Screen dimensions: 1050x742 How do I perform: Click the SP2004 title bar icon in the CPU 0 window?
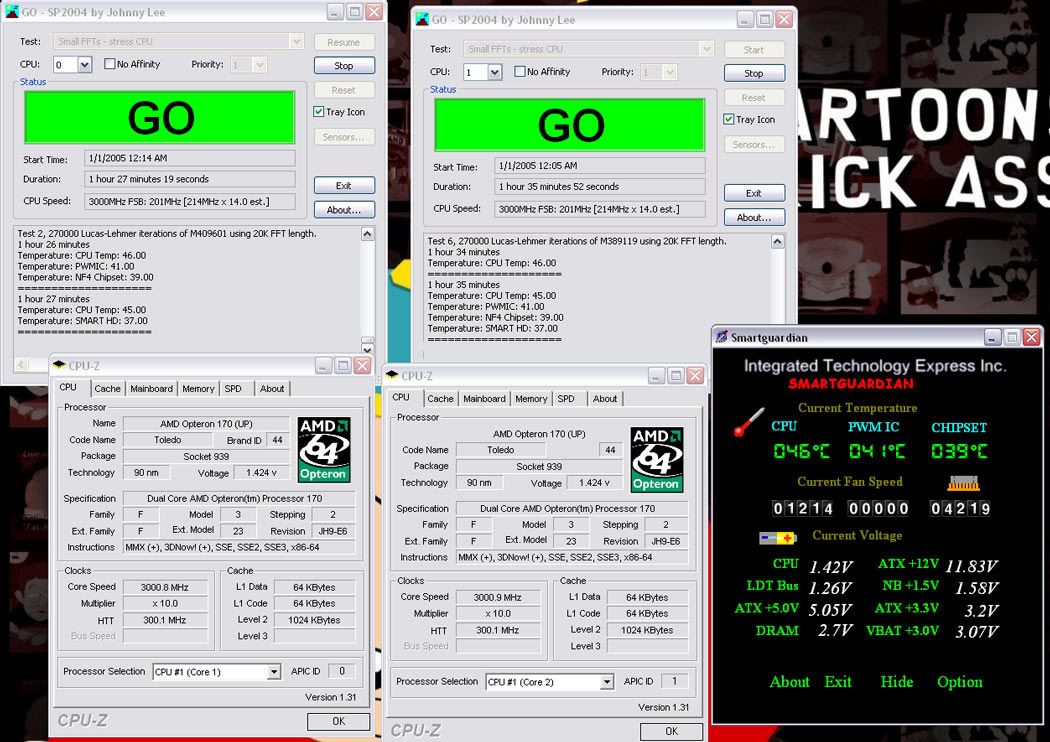[x=11, y=11]
